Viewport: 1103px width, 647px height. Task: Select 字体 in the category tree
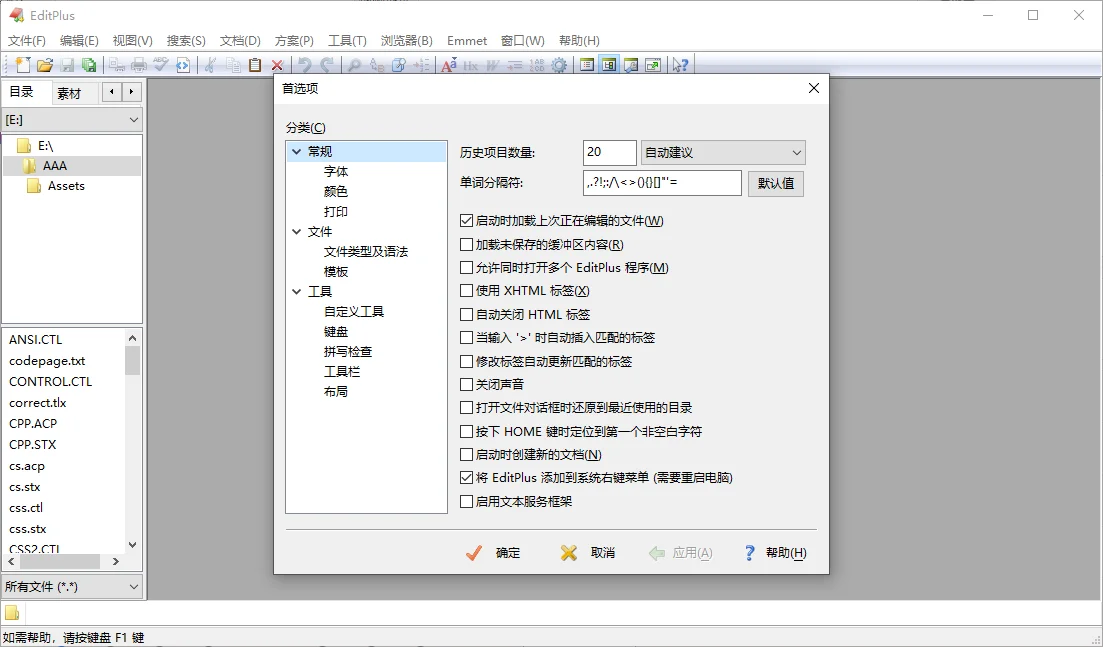pyautogui.click(x=336, y=172)
